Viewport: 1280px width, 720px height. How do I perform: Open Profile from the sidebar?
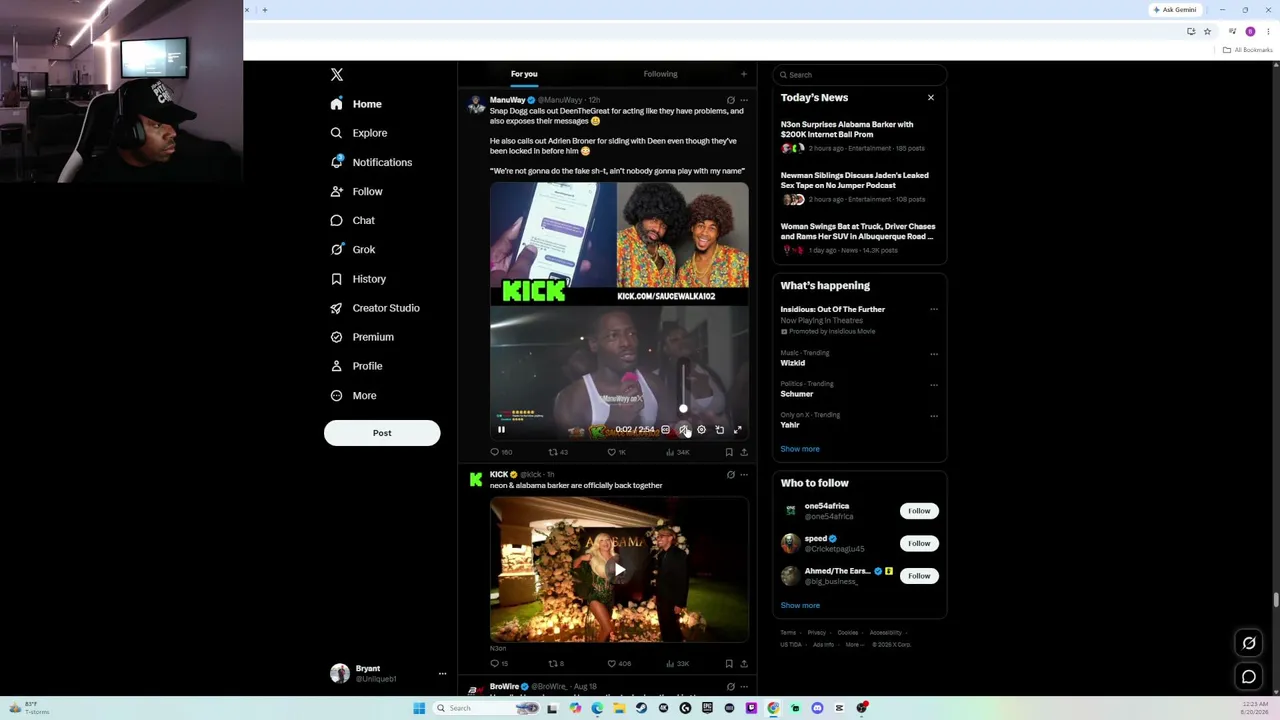tap(356, 366)
